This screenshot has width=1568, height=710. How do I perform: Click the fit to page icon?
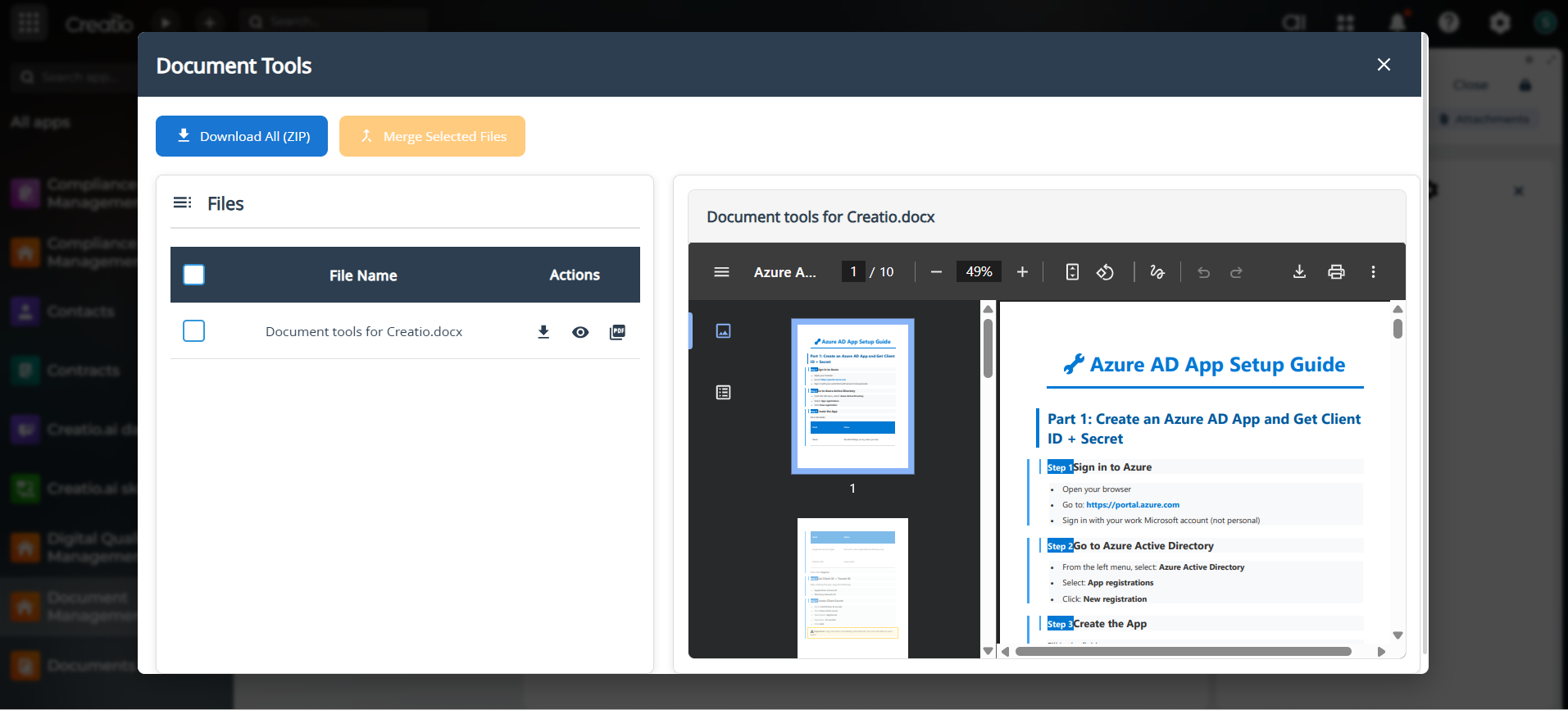(x=1072, y=272)
